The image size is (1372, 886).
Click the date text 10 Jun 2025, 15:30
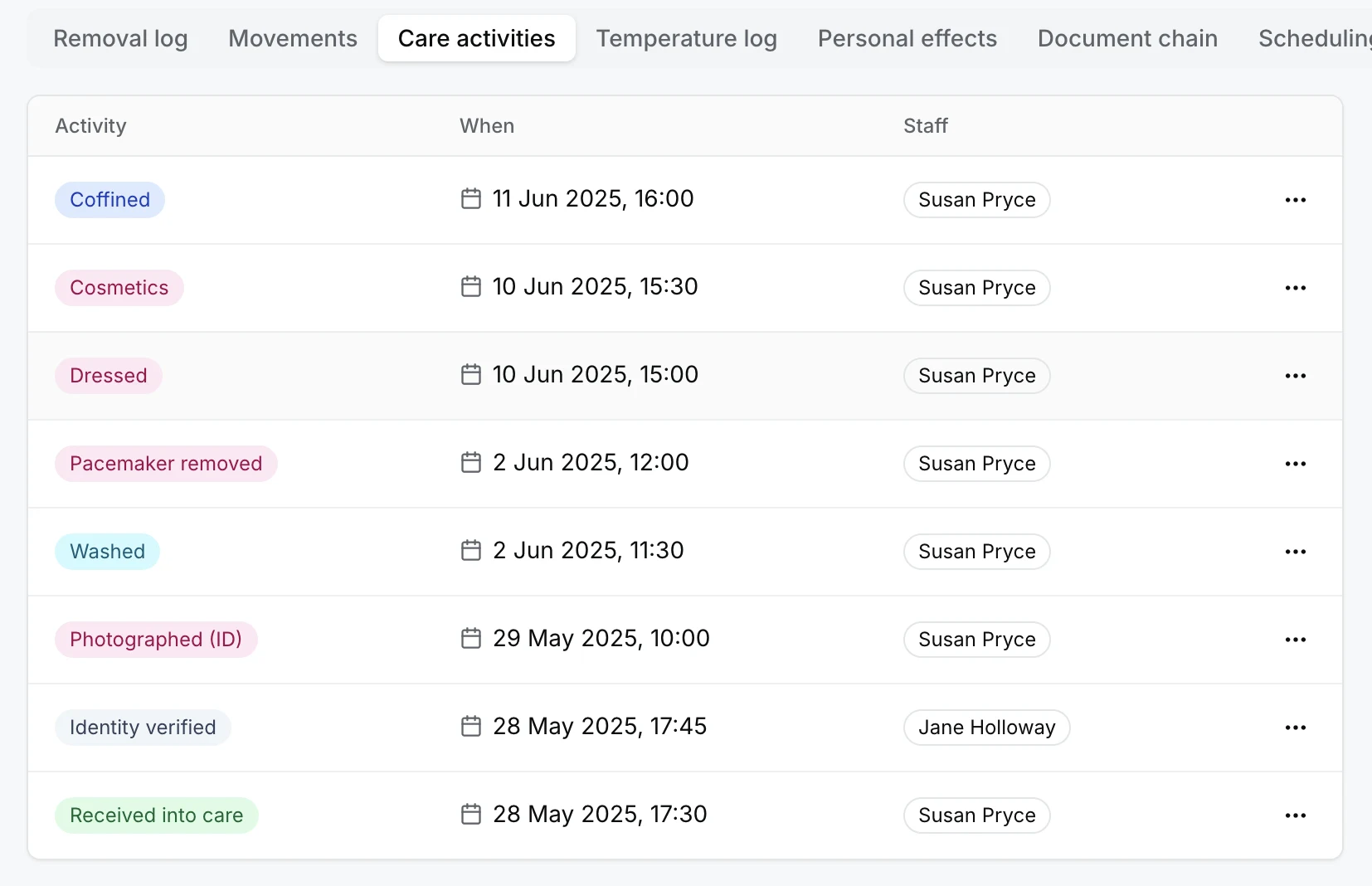coord(596,287)
